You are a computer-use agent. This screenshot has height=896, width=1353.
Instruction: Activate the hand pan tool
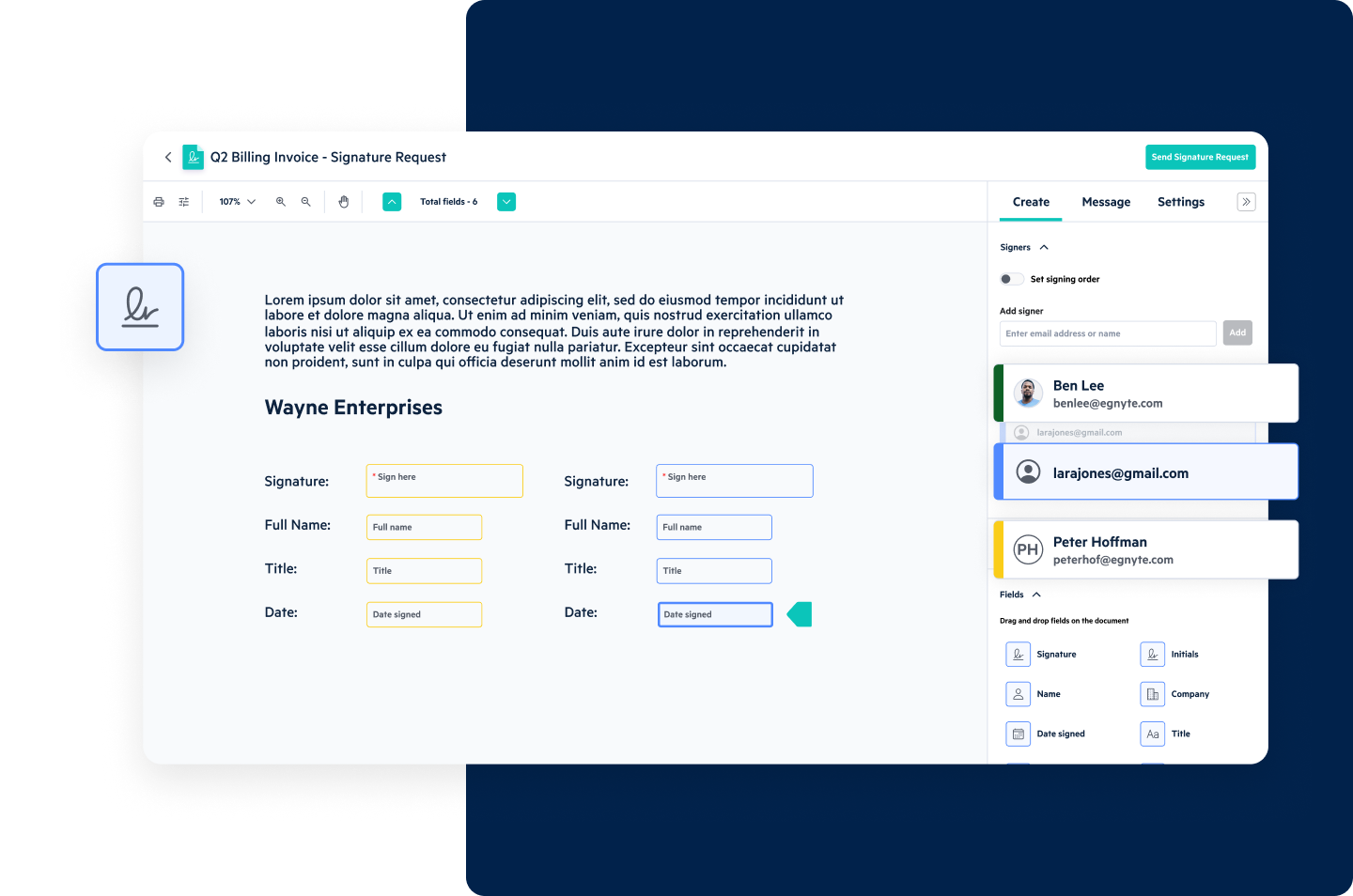pyautogui.click(x=344, y=201)
